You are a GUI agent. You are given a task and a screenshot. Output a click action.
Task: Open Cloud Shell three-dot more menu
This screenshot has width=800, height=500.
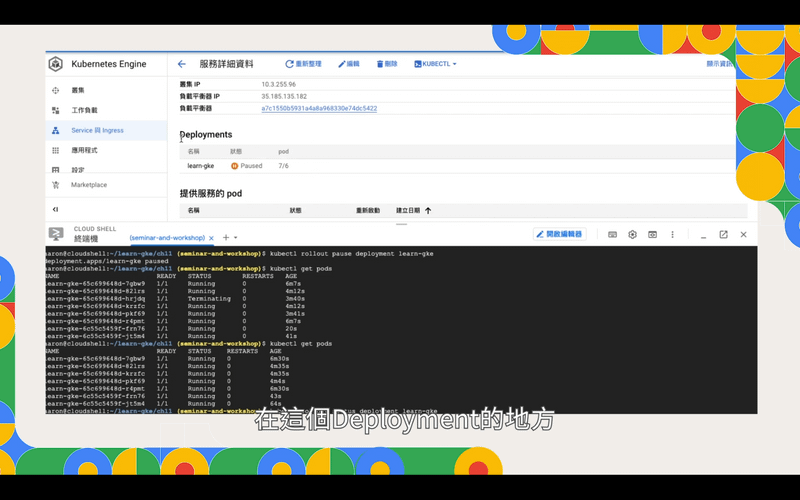coord(672,235)
